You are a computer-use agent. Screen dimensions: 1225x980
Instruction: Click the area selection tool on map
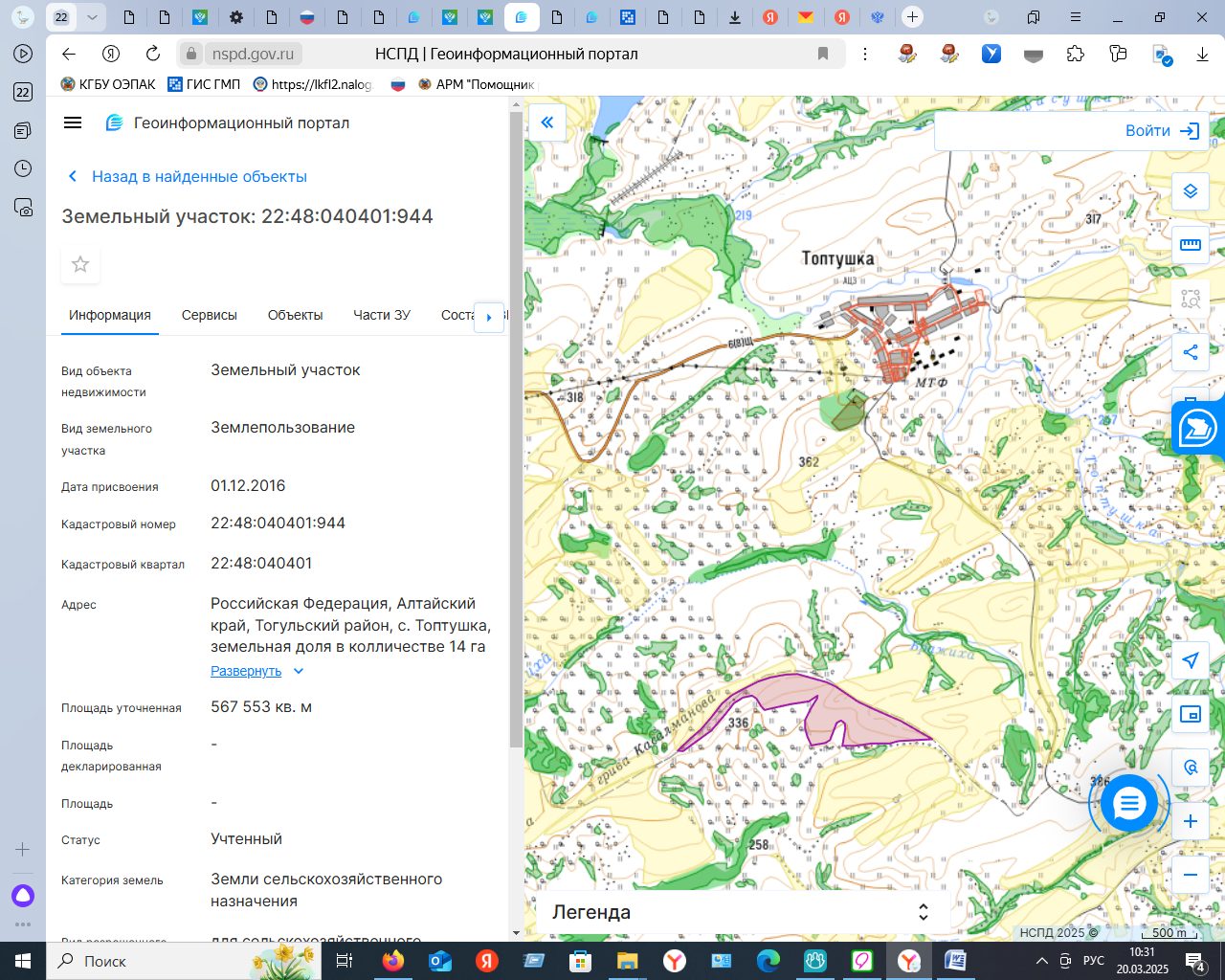coord(1191,299)
